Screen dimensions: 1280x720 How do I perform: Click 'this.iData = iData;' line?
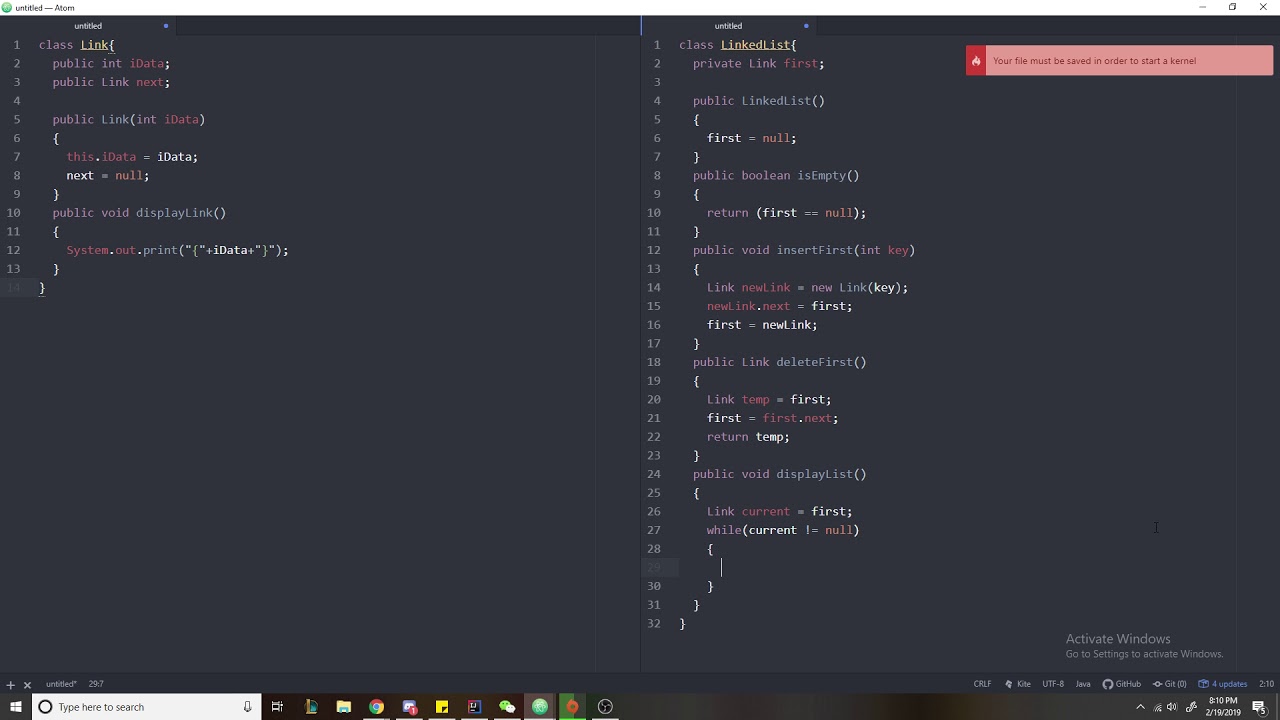(132, 157)
